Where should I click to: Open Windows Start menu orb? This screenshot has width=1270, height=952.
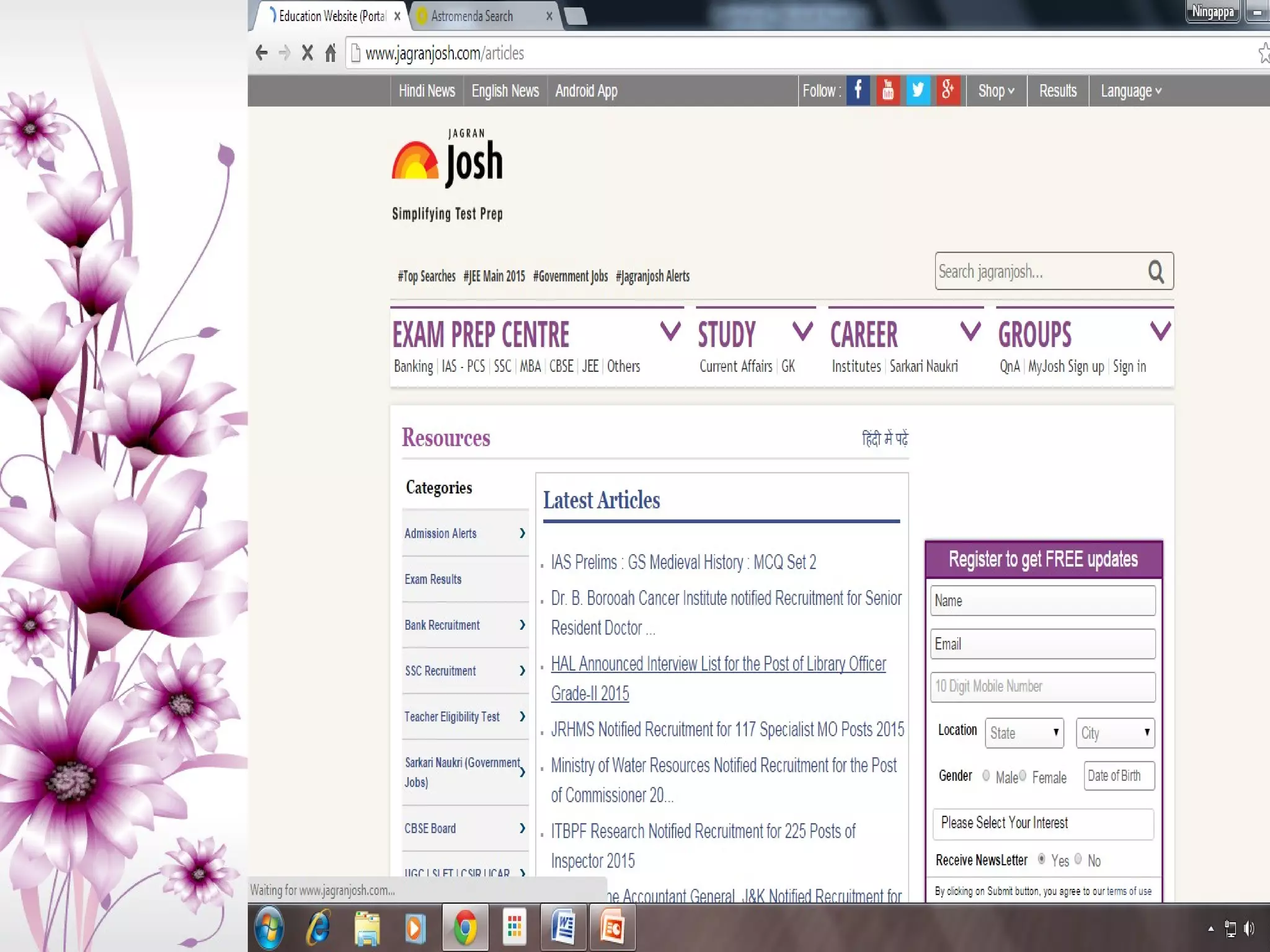pos(269,928)
